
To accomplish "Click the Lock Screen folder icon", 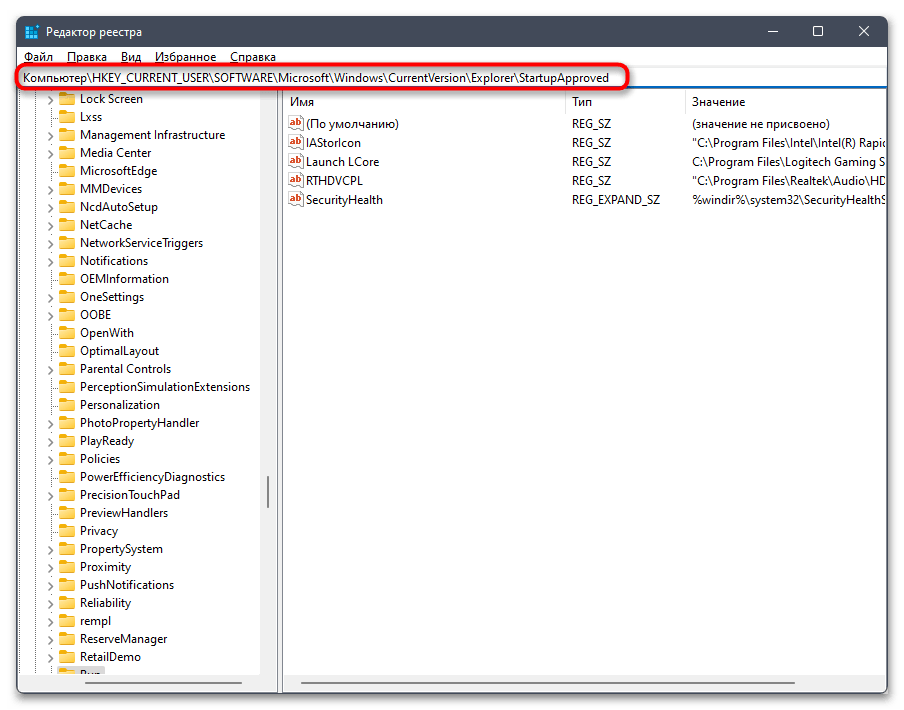I will point(67,99).
